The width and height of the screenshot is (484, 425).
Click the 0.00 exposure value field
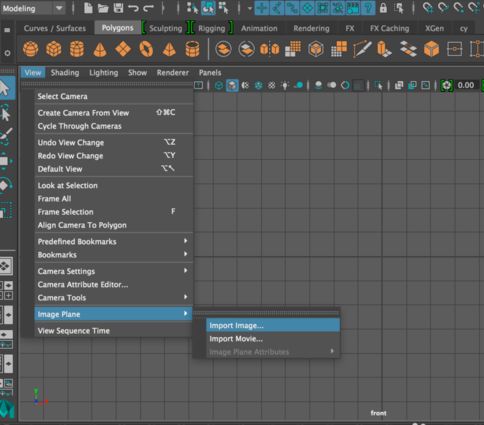coord(466,85)
